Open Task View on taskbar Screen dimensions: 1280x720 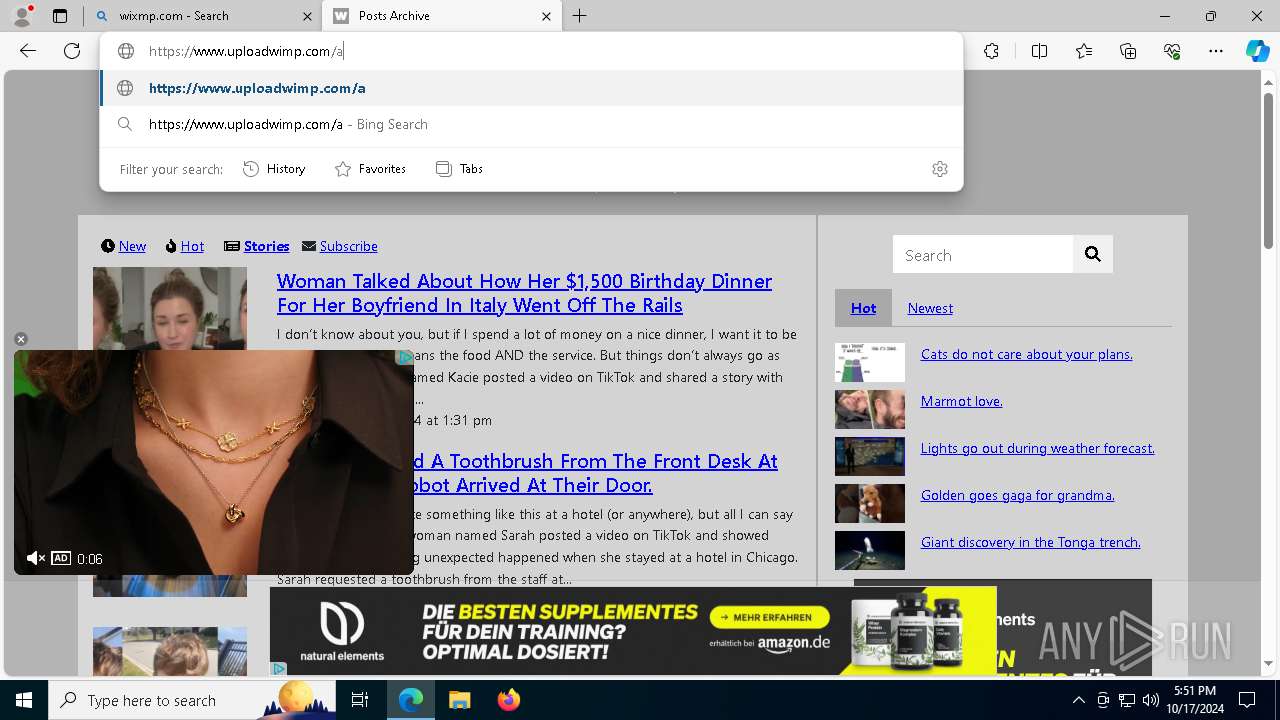pyautogui.click(x=360, y=700)
